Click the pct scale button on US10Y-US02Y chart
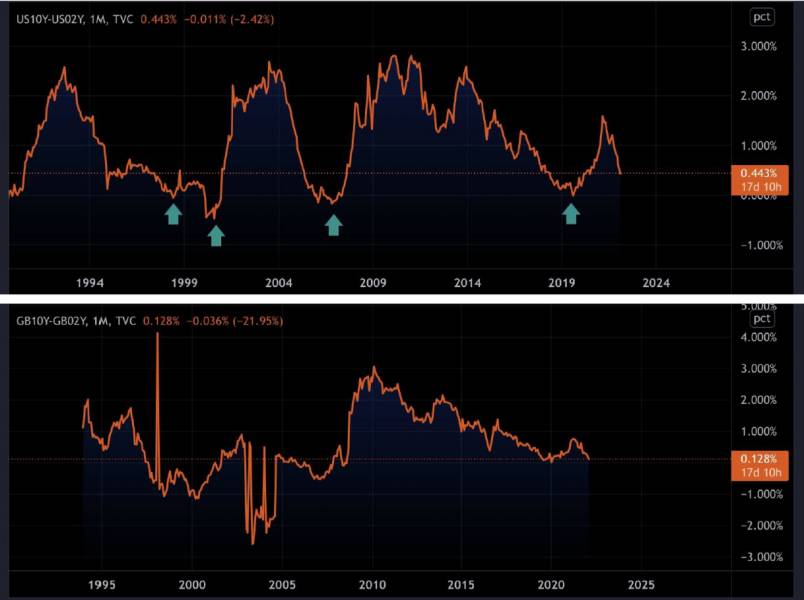 [761, 17]
